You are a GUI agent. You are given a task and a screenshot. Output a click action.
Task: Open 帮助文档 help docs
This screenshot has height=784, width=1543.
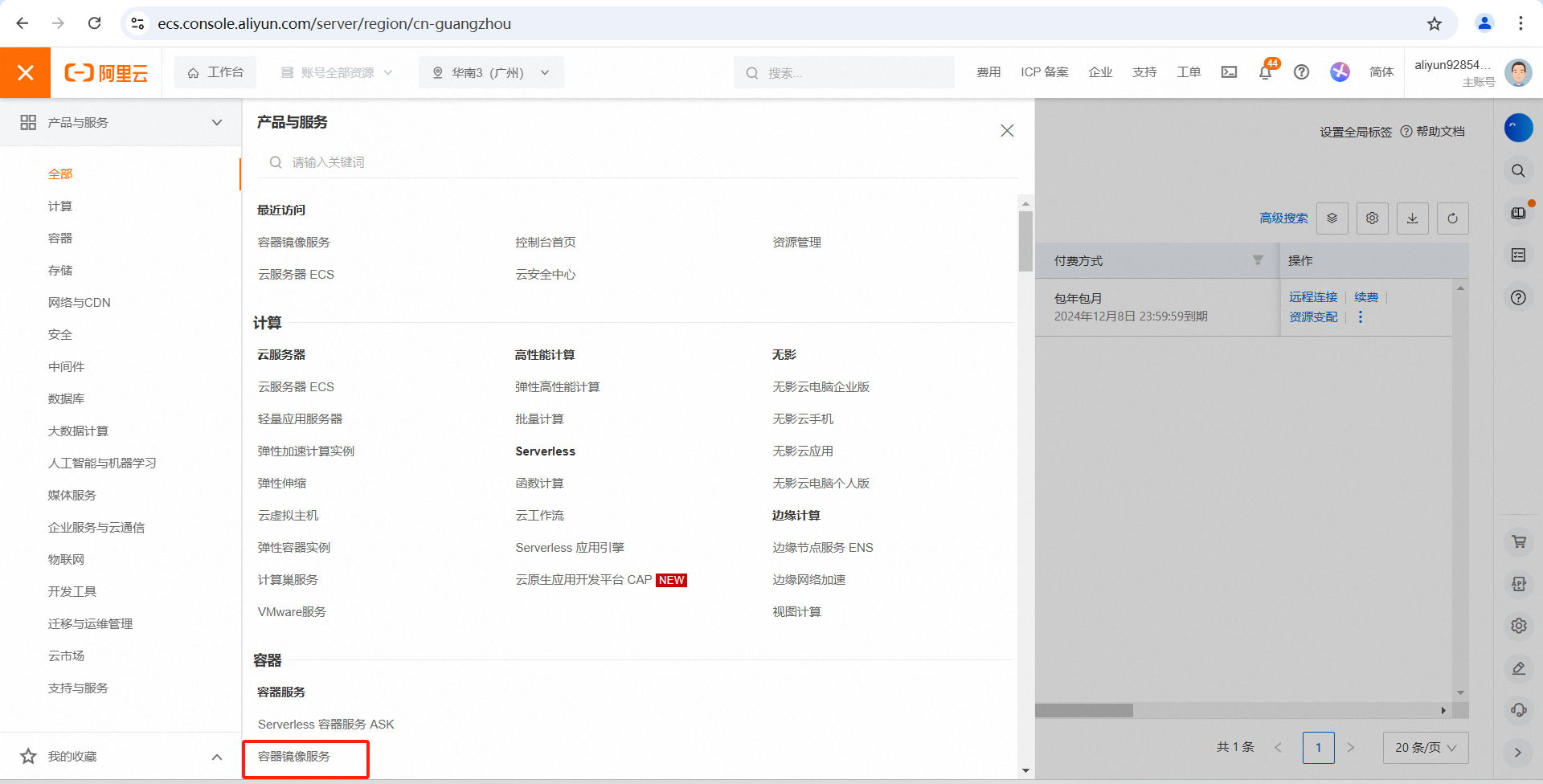1433,132
